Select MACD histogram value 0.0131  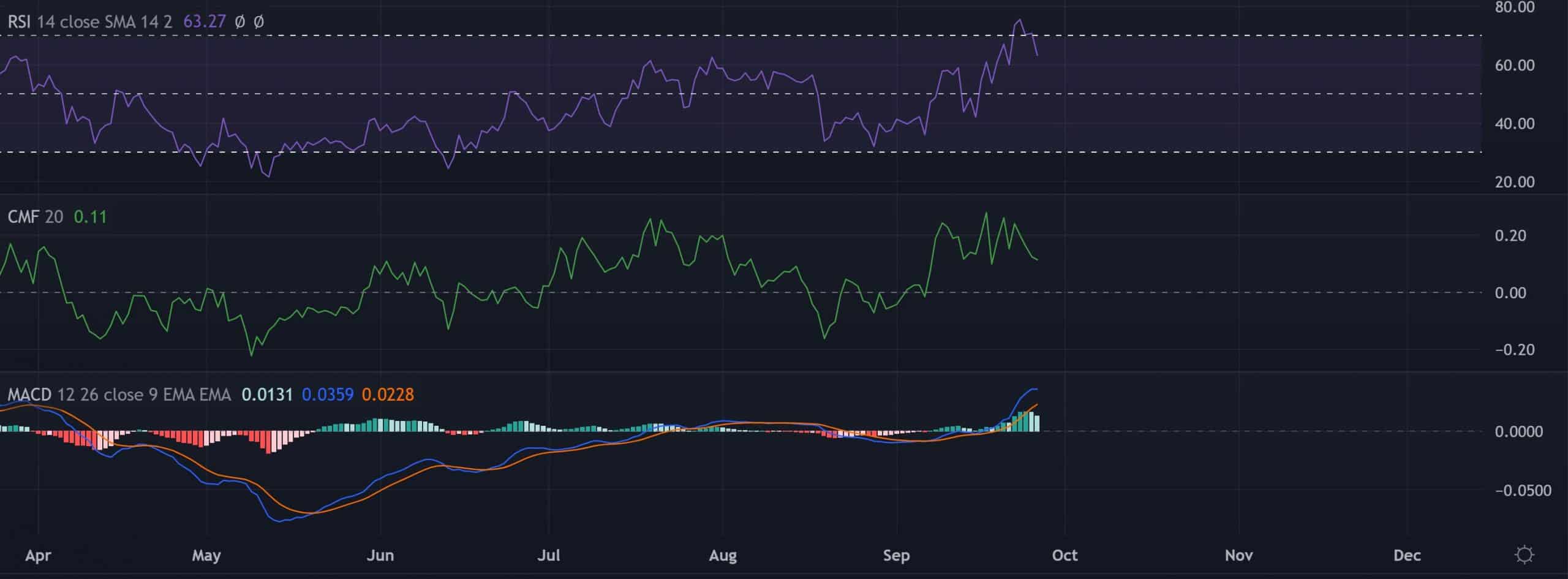pos(267,395)
